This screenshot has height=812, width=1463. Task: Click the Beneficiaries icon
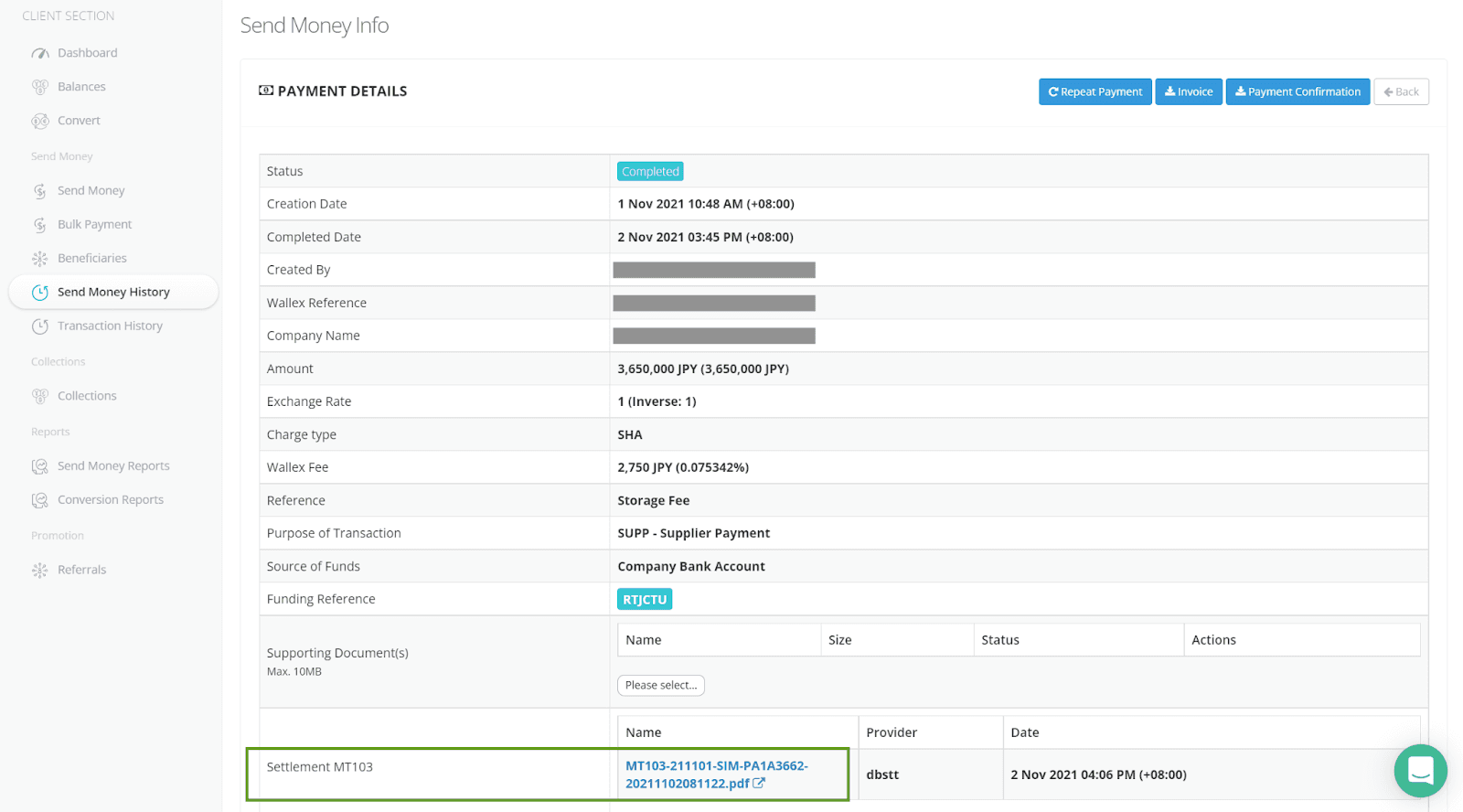click(x=40, y=259)
